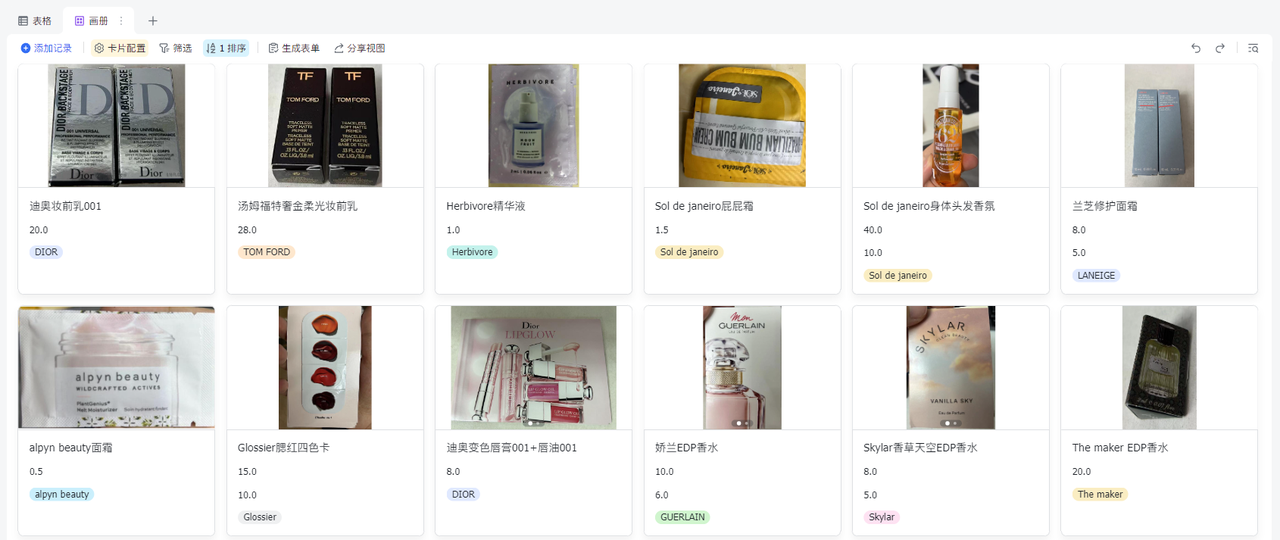The image size is (1280, 540).
Task: Open the 画册 tab options menu
Action: [122, 21]
